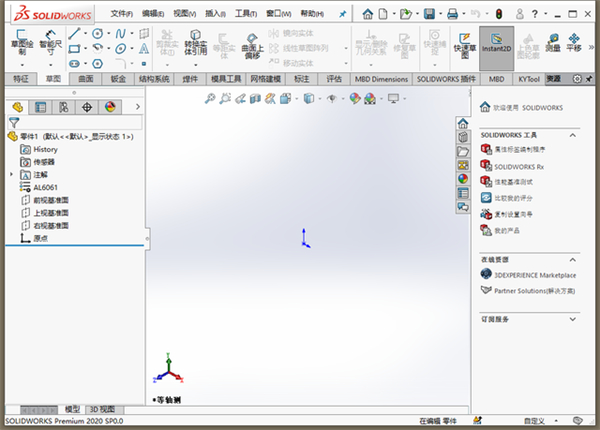Toggle hide/show items eye icon
This screenshot has width=600, height=430.
(x=332, y=98)
